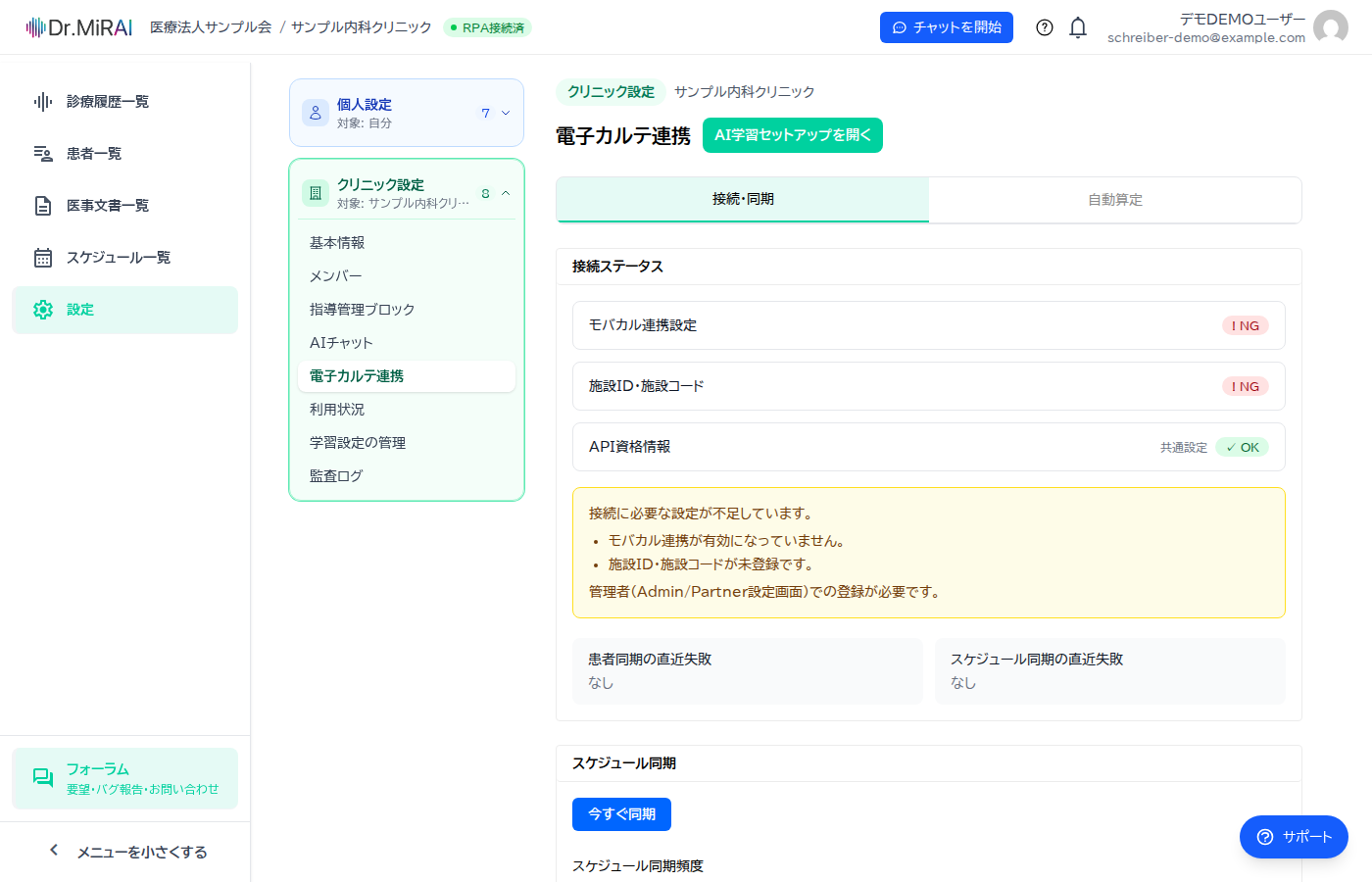Click the 医療法人サンプル会 organization name

pos(211,27)
